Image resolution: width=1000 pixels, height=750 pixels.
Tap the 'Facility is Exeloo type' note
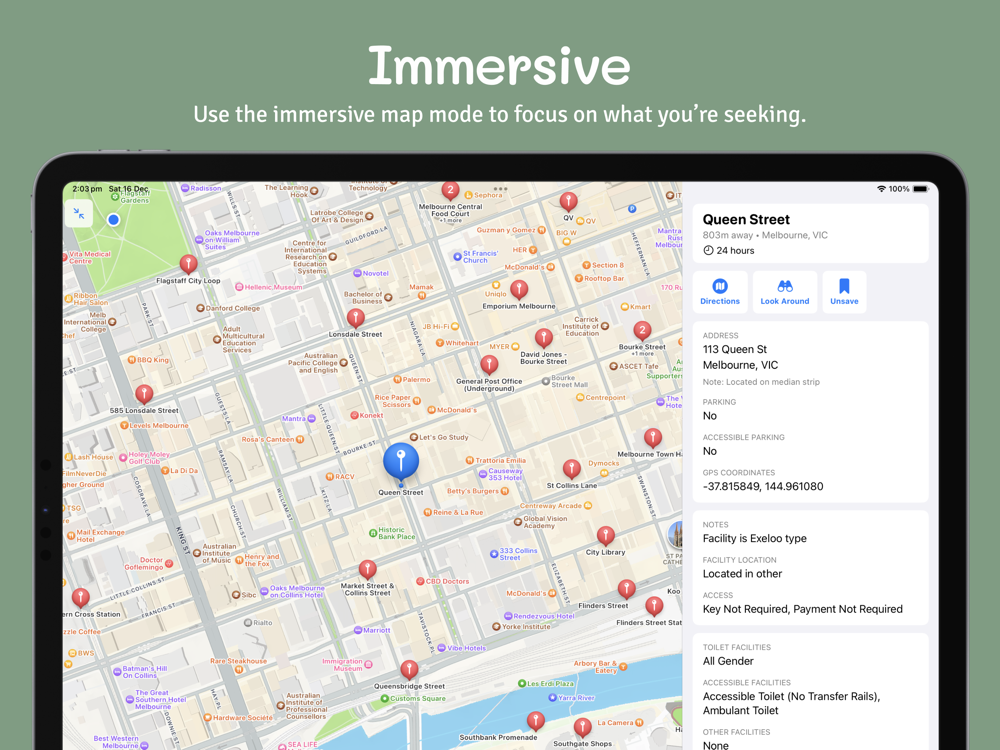tap(754, 538)
